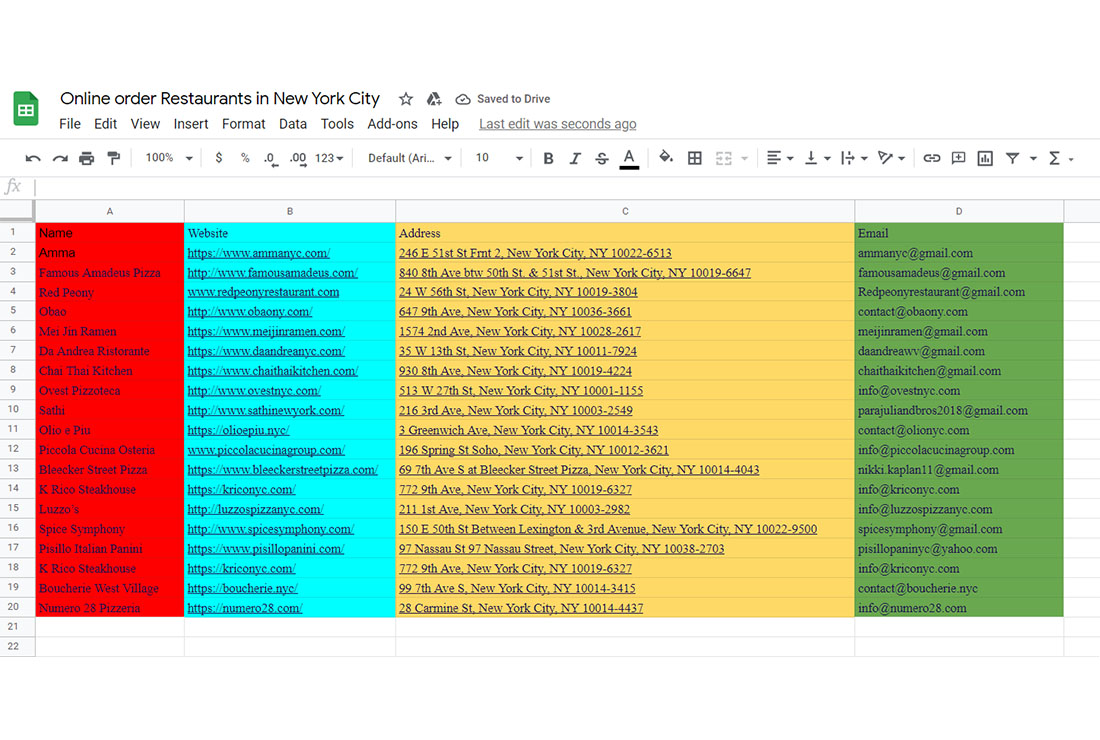
Task: Click the 28 Carmine St address link
Action: pos(521,608)
